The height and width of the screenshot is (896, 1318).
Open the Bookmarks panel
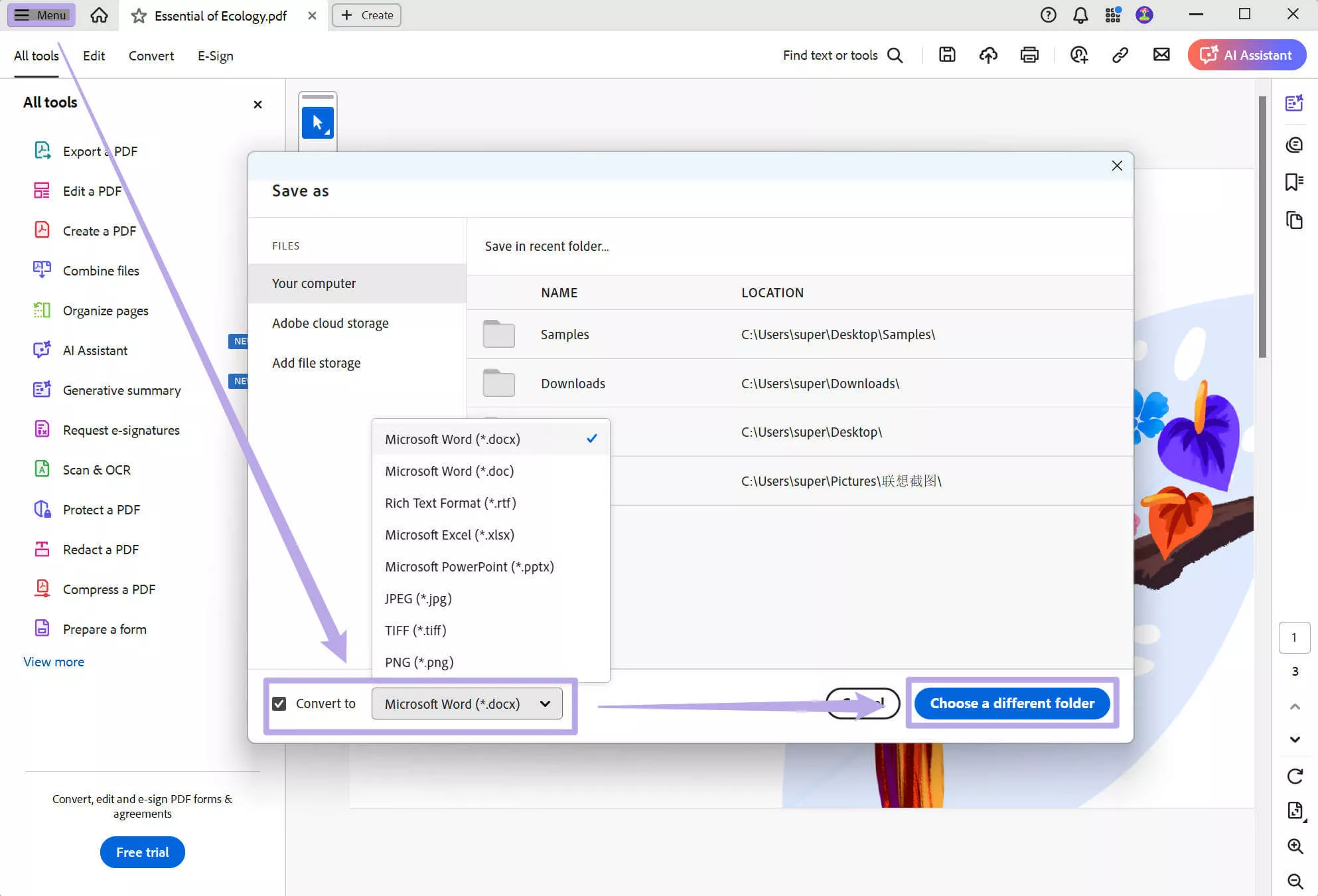(1295, 183)
